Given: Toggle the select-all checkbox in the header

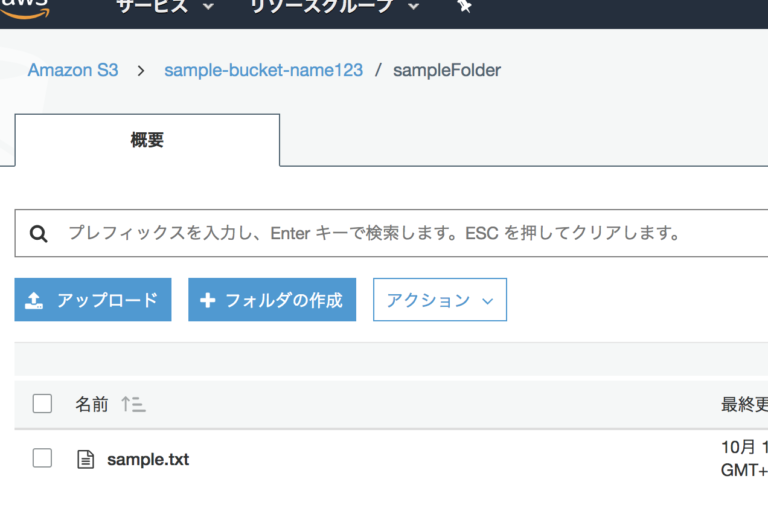Looking at the screenshot, I should [x=42, y=404].
